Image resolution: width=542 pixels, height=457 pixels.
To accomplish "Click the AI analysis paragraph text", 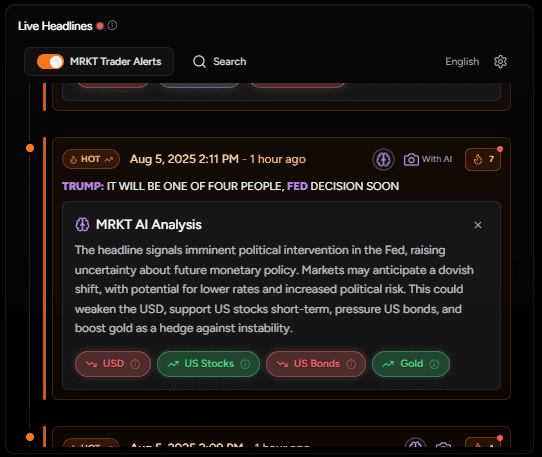I will pyautogui.click(x=274, y=289).
